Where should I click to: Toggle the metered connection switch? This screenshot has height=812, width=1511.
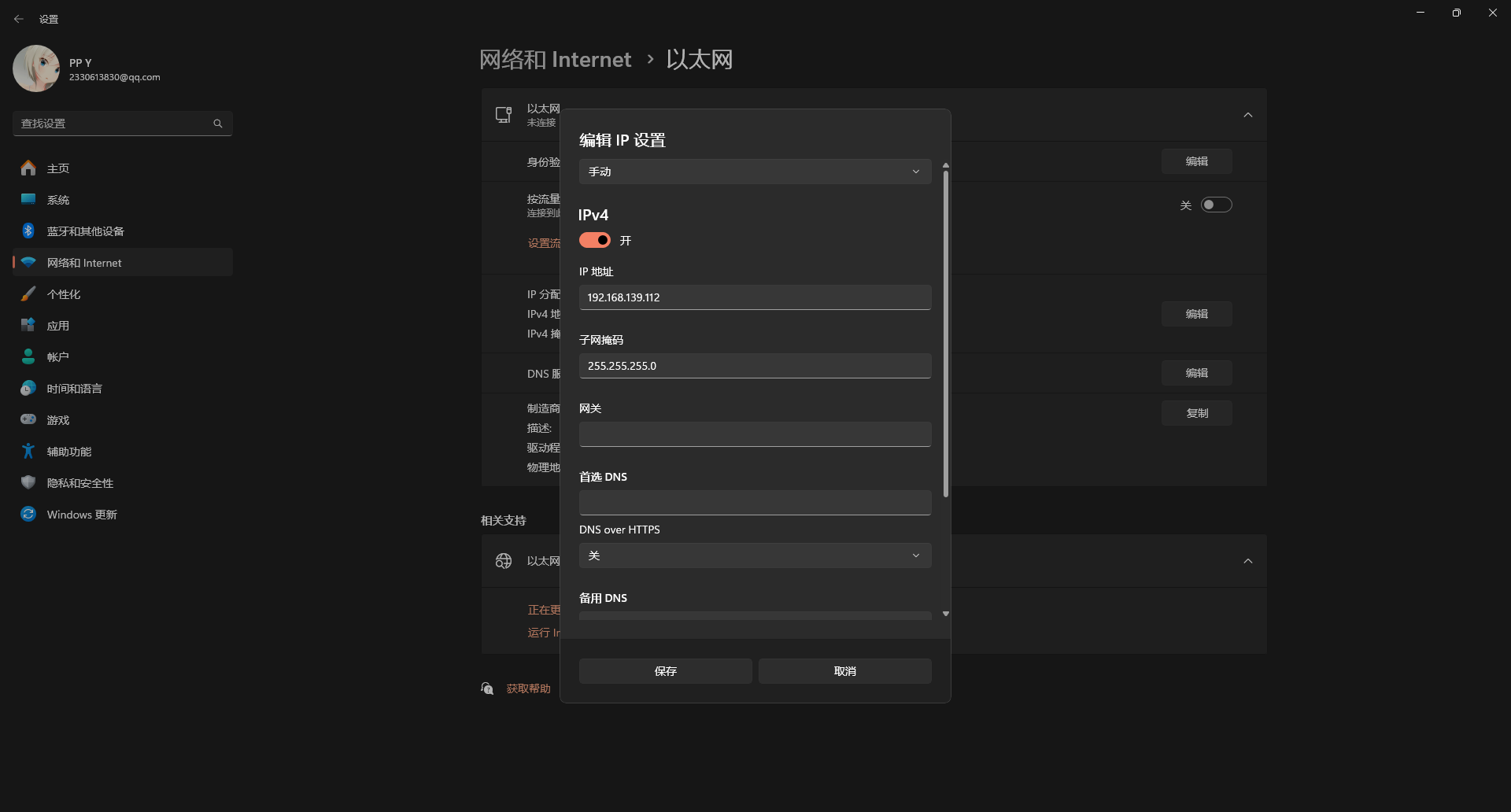pyautogui.click(x=1216, y=205)
